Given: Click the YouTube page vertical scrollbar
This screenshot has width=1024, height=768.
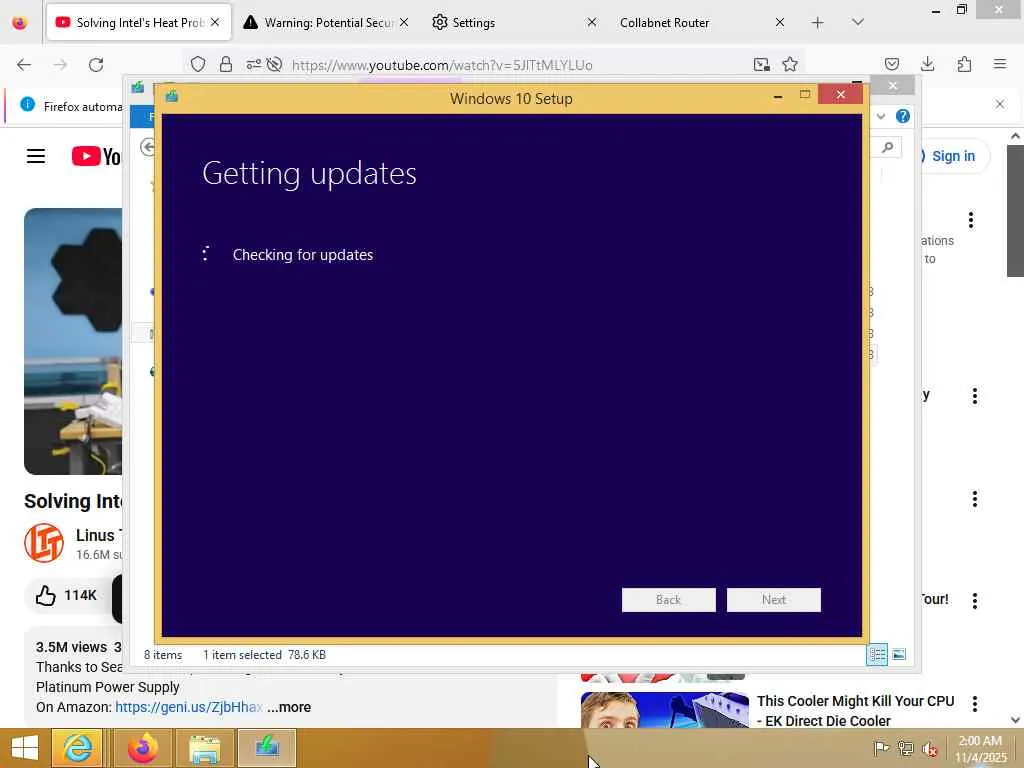Looking at the screenshot, I should click(1015, 211).
